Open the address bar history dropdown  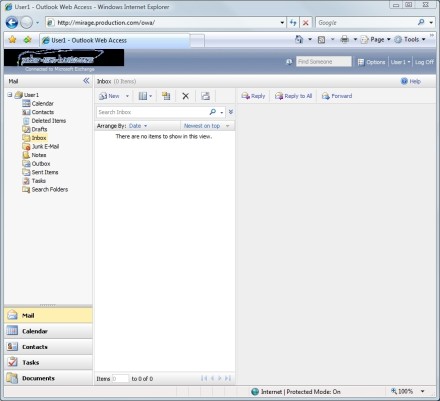click(x=282, y=23)
